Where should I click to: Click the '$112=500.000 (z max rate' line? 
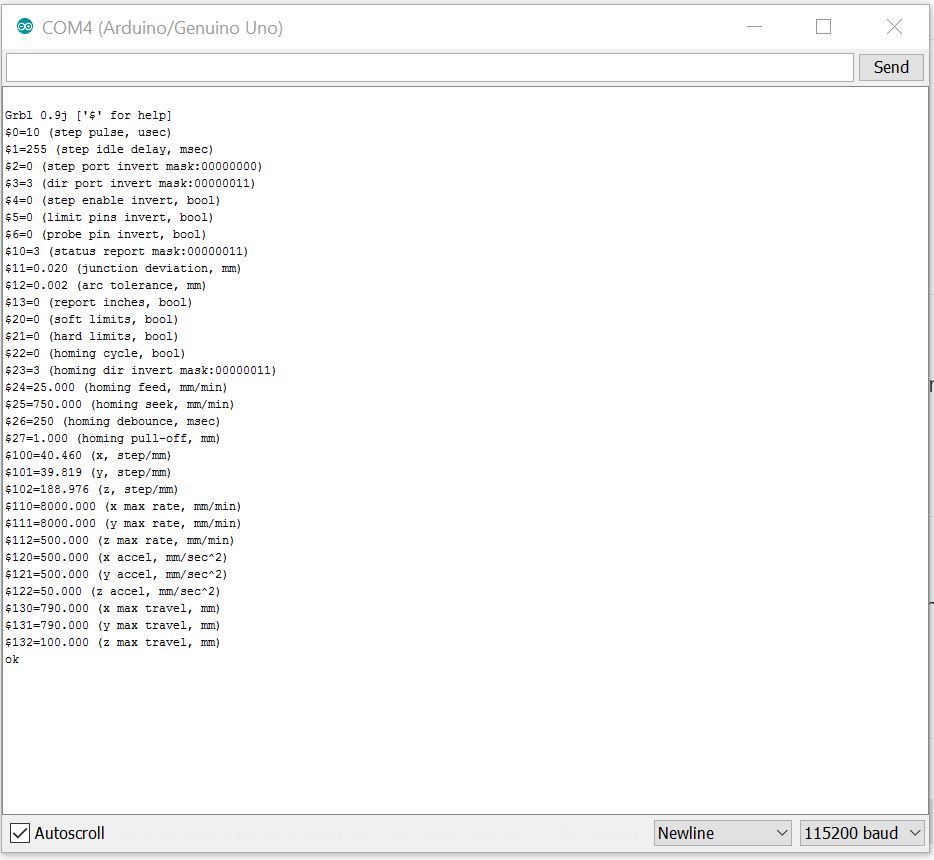pyautogui.click(x=120, y=540)
